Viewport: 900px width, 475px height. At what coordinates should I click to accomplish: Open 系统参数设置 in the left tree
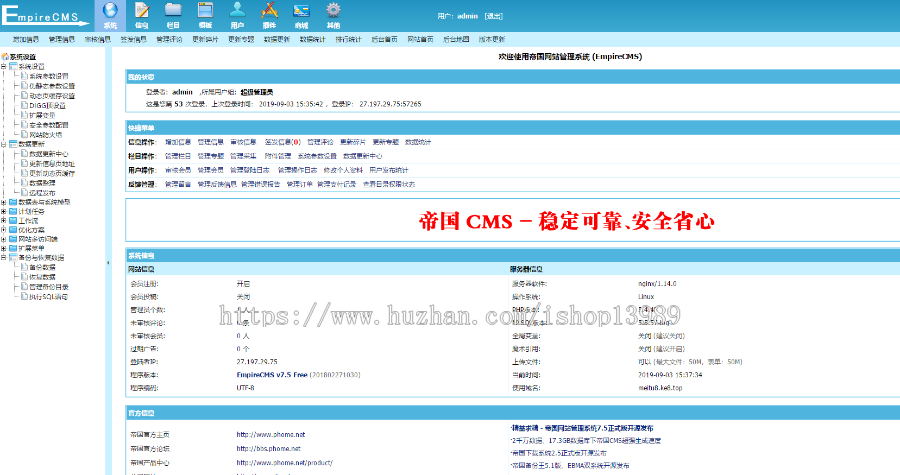coord(49,76)
